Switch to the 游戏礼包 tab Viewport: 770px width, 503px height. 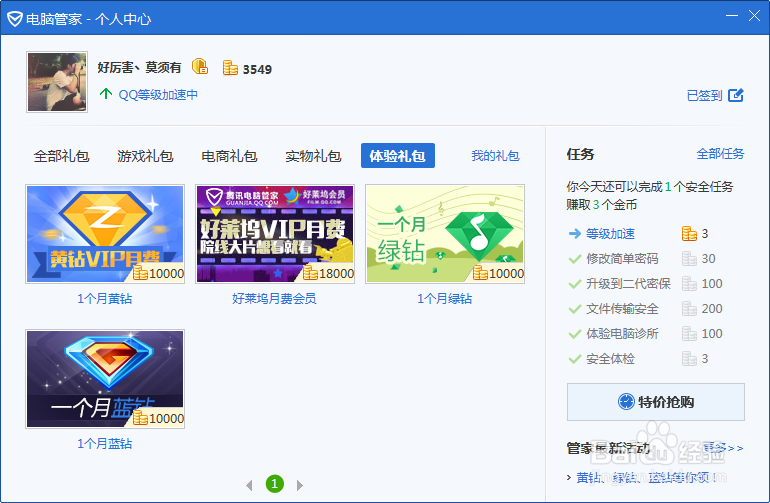click(145, 156)
